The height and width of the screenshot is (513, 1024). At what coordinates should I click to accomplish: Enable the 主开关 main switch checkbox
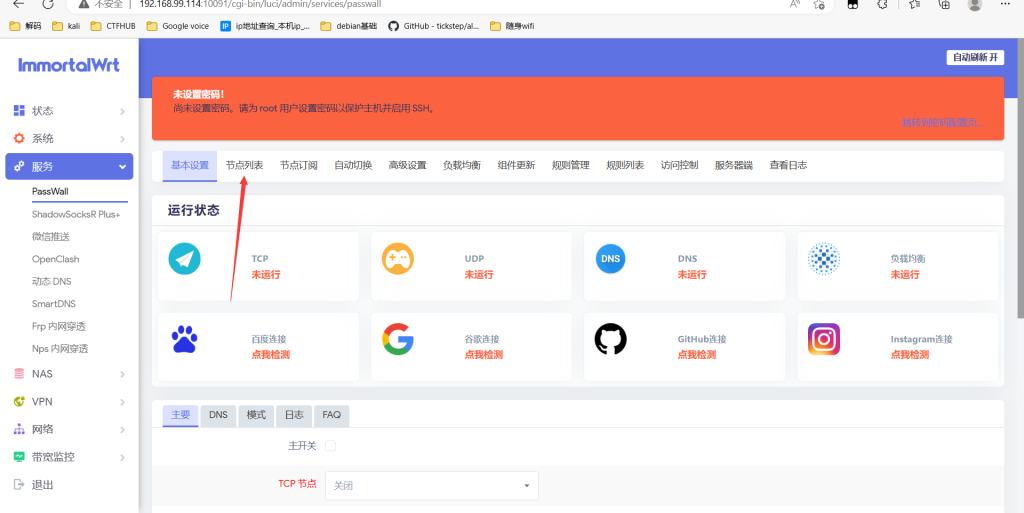[x=330, y=445]
